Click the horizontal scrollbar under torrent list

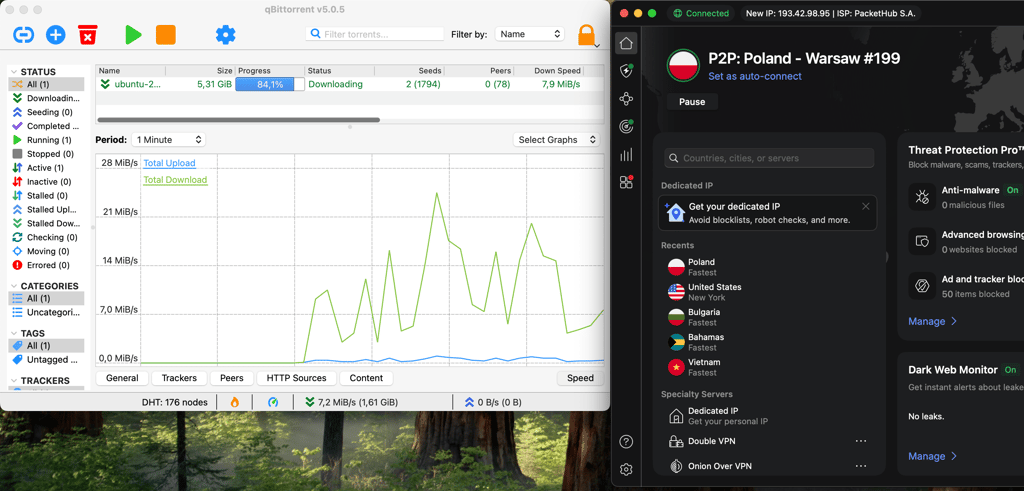click(x=238, y=120)
